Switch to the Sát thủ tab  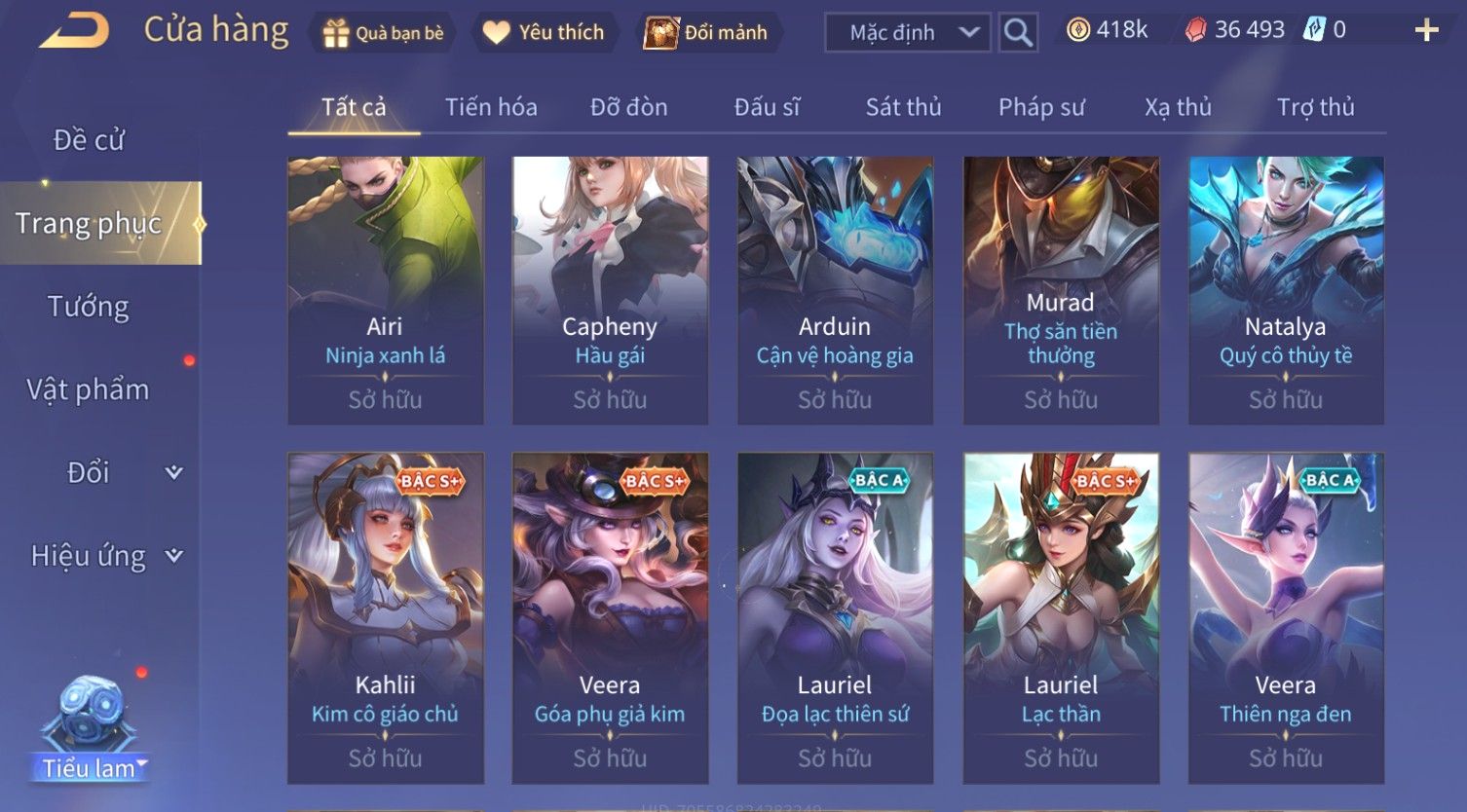[903, 107]
